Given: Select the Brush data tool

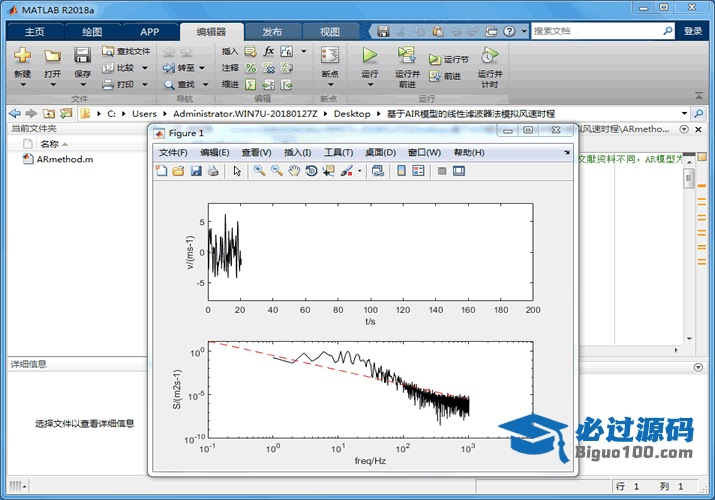Looking at the screenshot, I should click(x=347, y=171).
